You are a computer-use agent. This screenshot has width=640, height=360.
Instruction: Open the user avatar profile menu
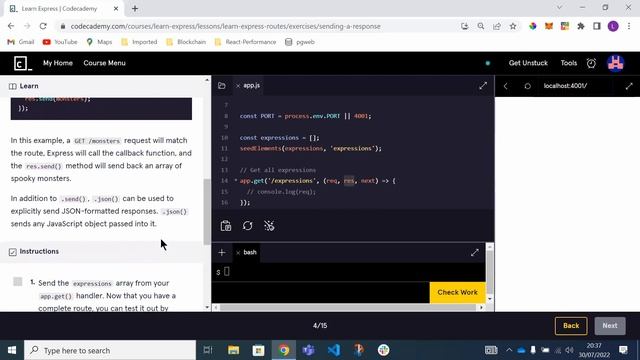click(x=616, y=63)
